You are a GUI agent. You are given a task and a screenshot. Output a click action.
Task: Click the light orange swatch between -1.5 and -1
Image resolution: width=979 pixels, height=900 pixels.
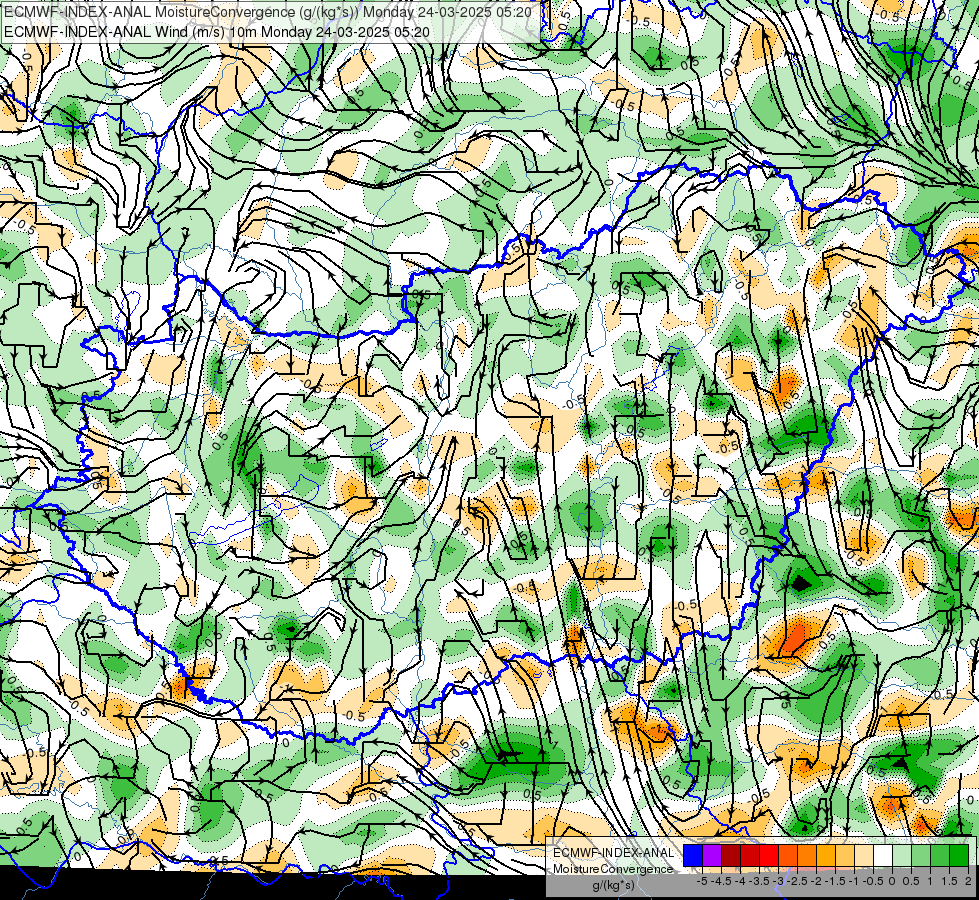tap(845, 855)
